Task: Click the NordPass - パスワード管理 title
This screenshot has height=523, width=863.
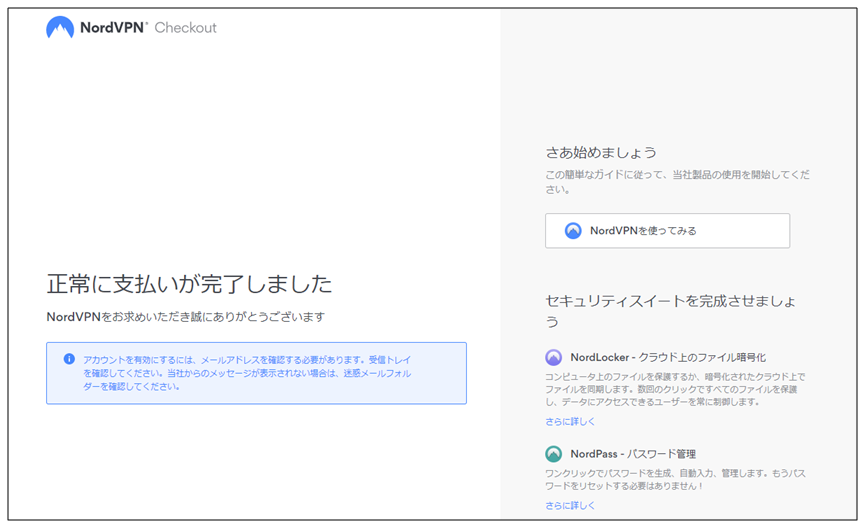Action: click(x=633, y=454)
